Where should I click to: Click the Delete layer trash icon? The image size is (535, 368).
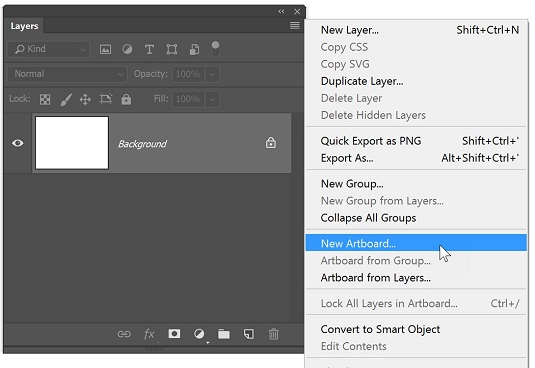[x=274, y=334]
